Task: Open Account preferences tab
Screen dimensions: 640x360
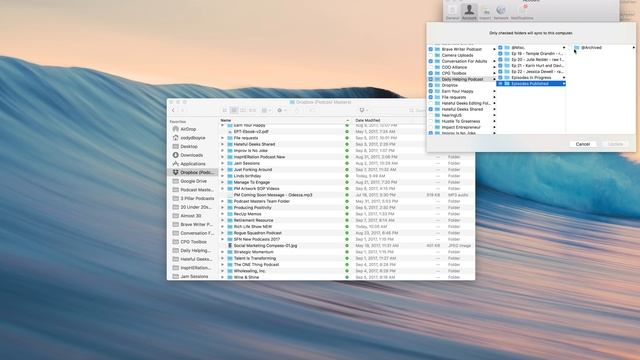Action: pyautogui.click(x=469, y=12)
